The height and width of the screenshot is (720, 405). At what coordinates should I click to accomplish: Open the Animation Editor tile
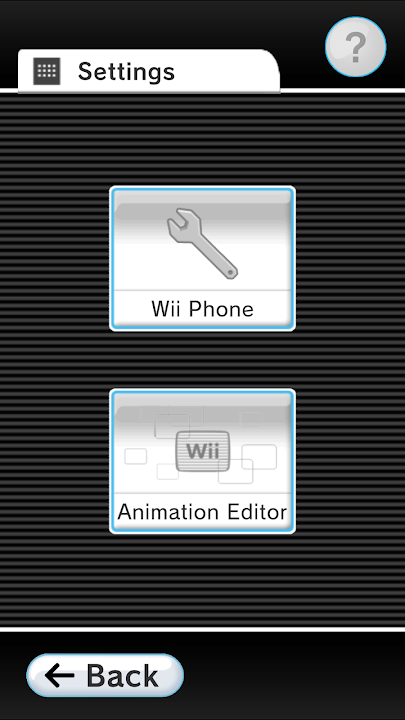[202, 461]
